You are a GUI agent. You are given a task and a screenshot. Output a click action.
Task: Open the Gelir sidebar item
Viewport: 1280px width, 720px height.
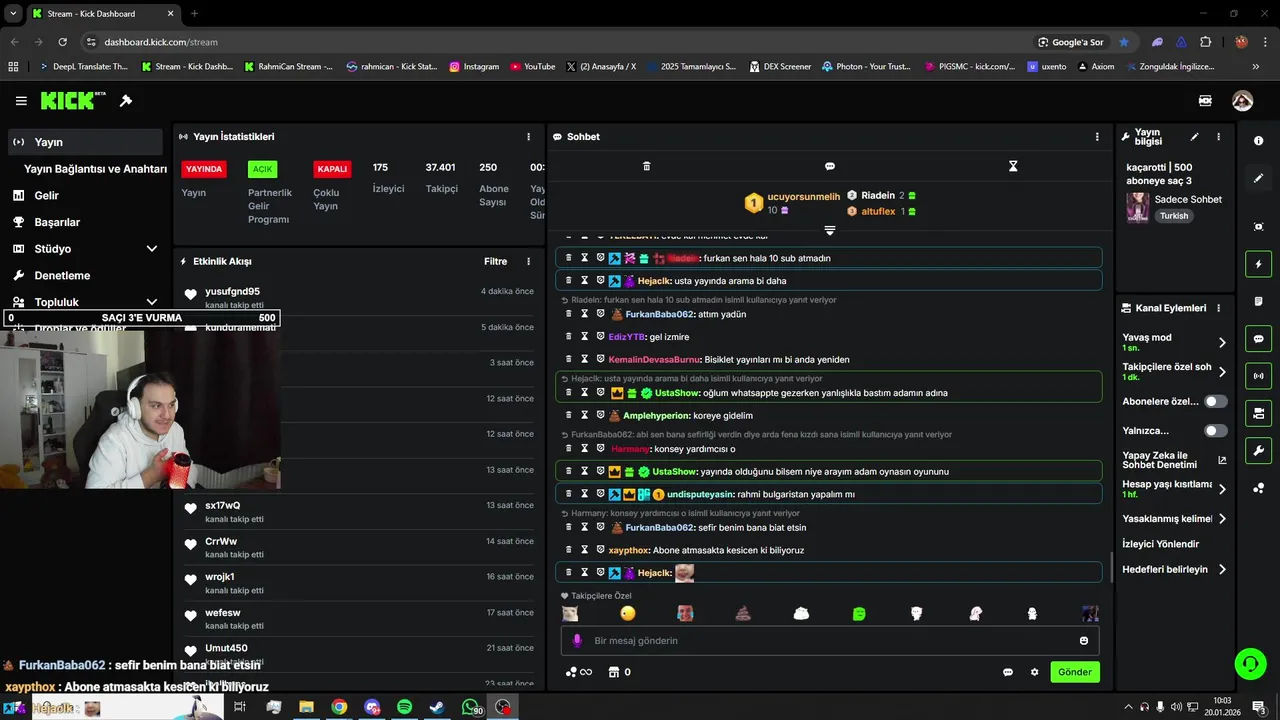coord(85,196)
